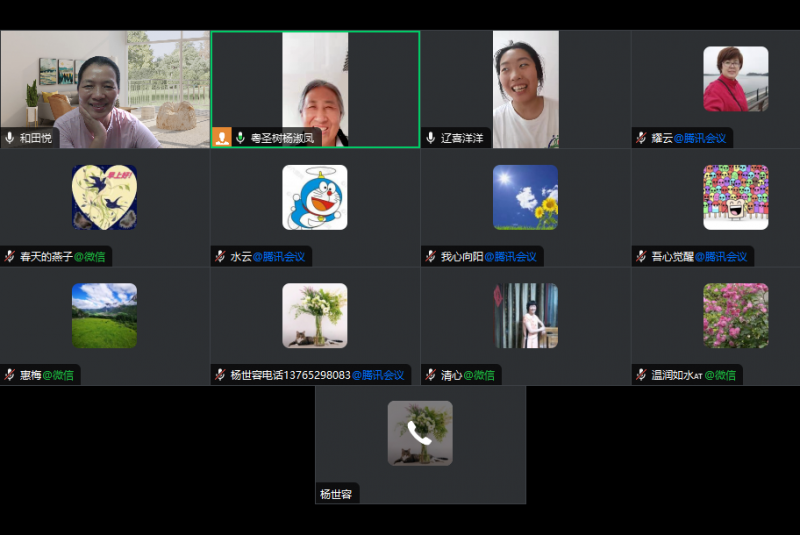The height and width of the screenshot is (535, 800).
Task: Click the phone call icon on 杨世容's tile
Action: (x=420, y=433)
